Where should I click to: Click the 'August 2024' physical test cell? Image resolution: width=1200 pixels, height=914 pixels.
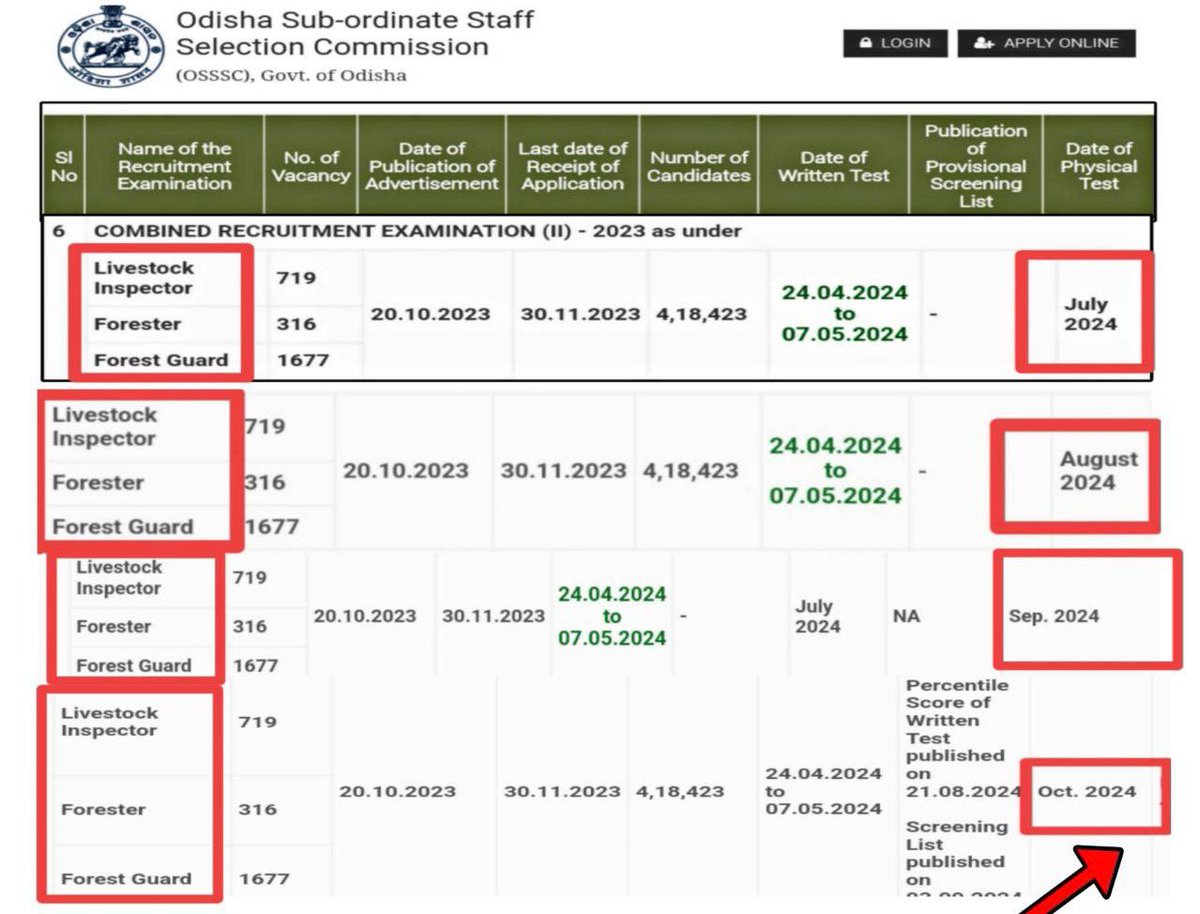(1099, 471)
